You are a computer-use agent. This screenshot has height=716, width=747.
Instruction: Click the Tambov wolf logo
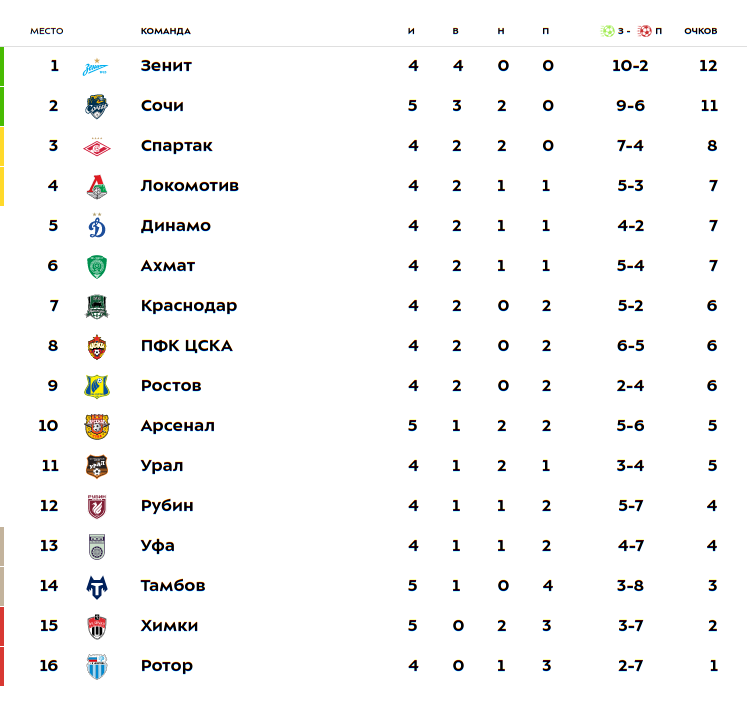[x=97, y=586]
